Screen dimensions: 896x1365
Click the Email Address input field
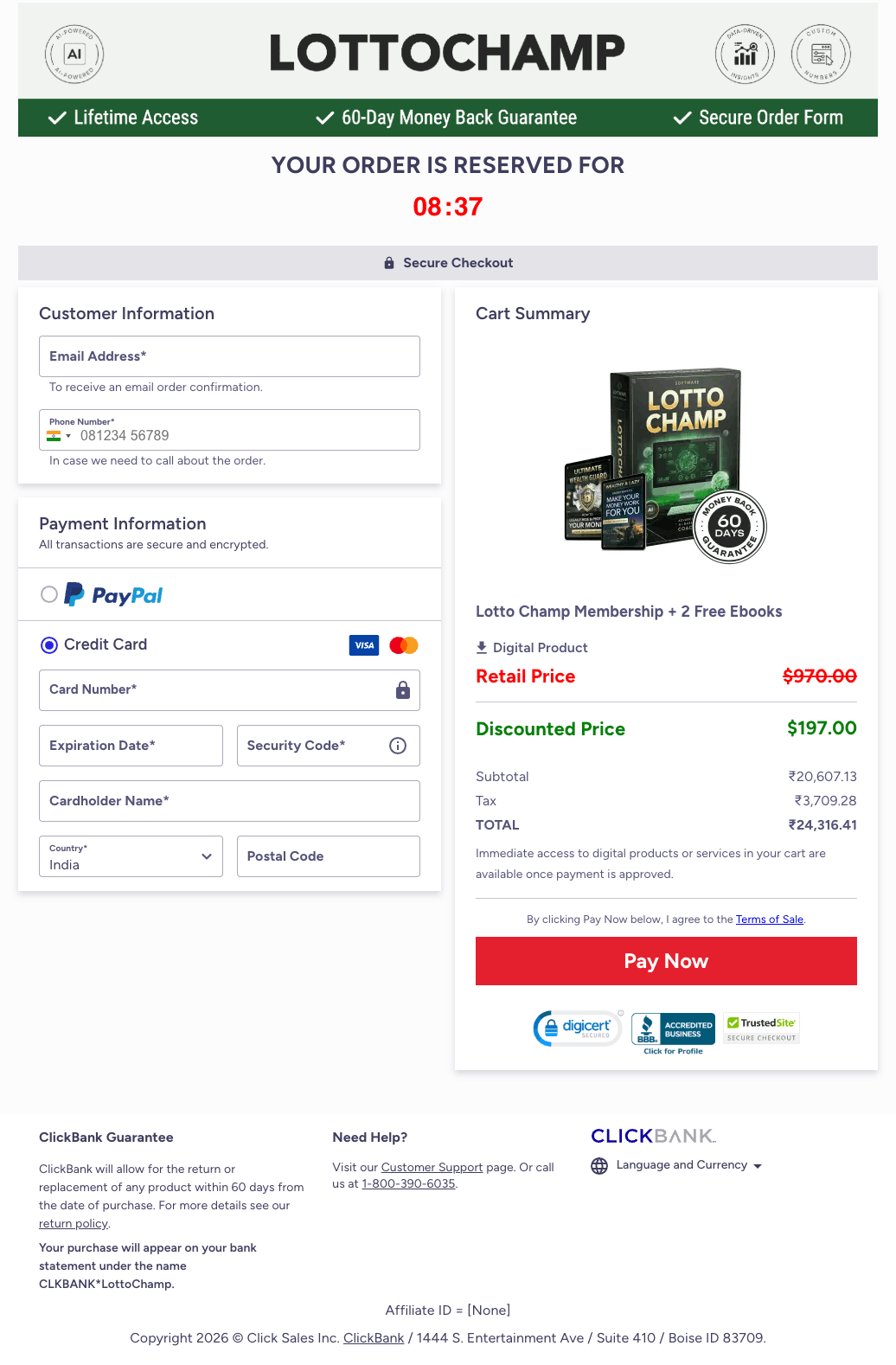point(229,356)
